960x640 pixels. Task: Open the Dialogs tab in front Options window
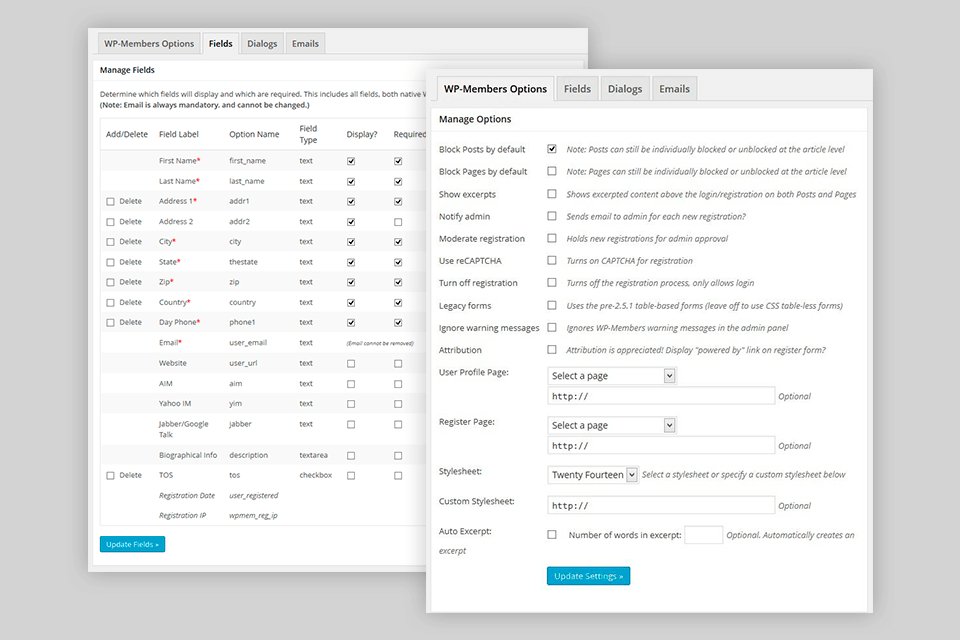click(x=624, y=89)
